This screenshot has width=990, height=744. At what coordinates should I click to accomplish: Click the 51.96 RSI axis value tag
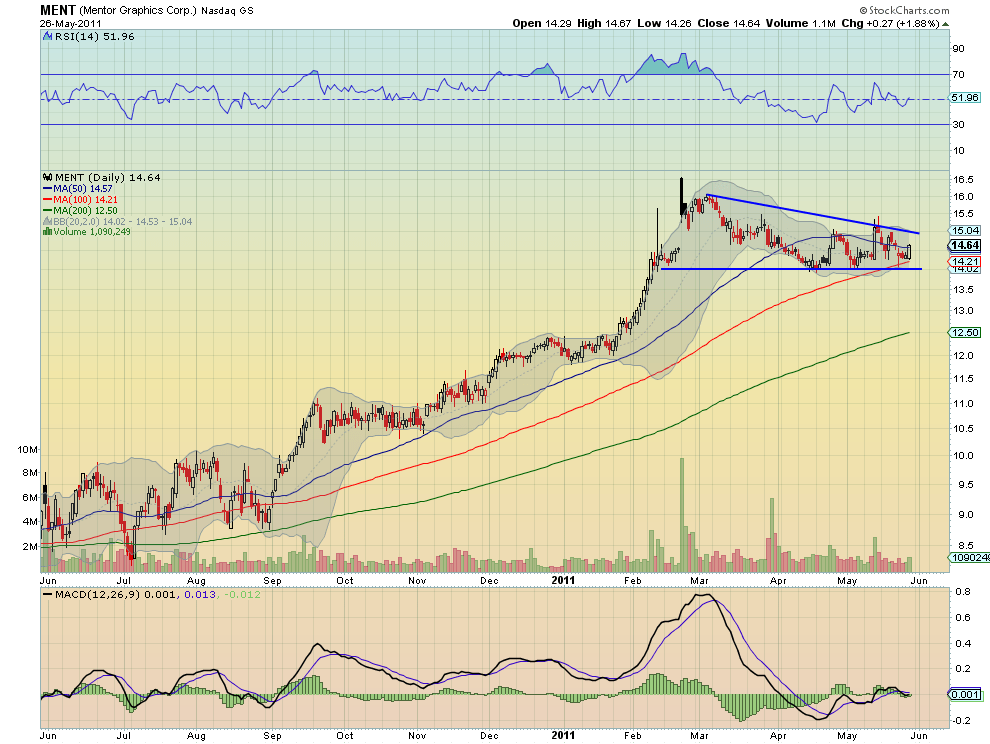point(964,97)
